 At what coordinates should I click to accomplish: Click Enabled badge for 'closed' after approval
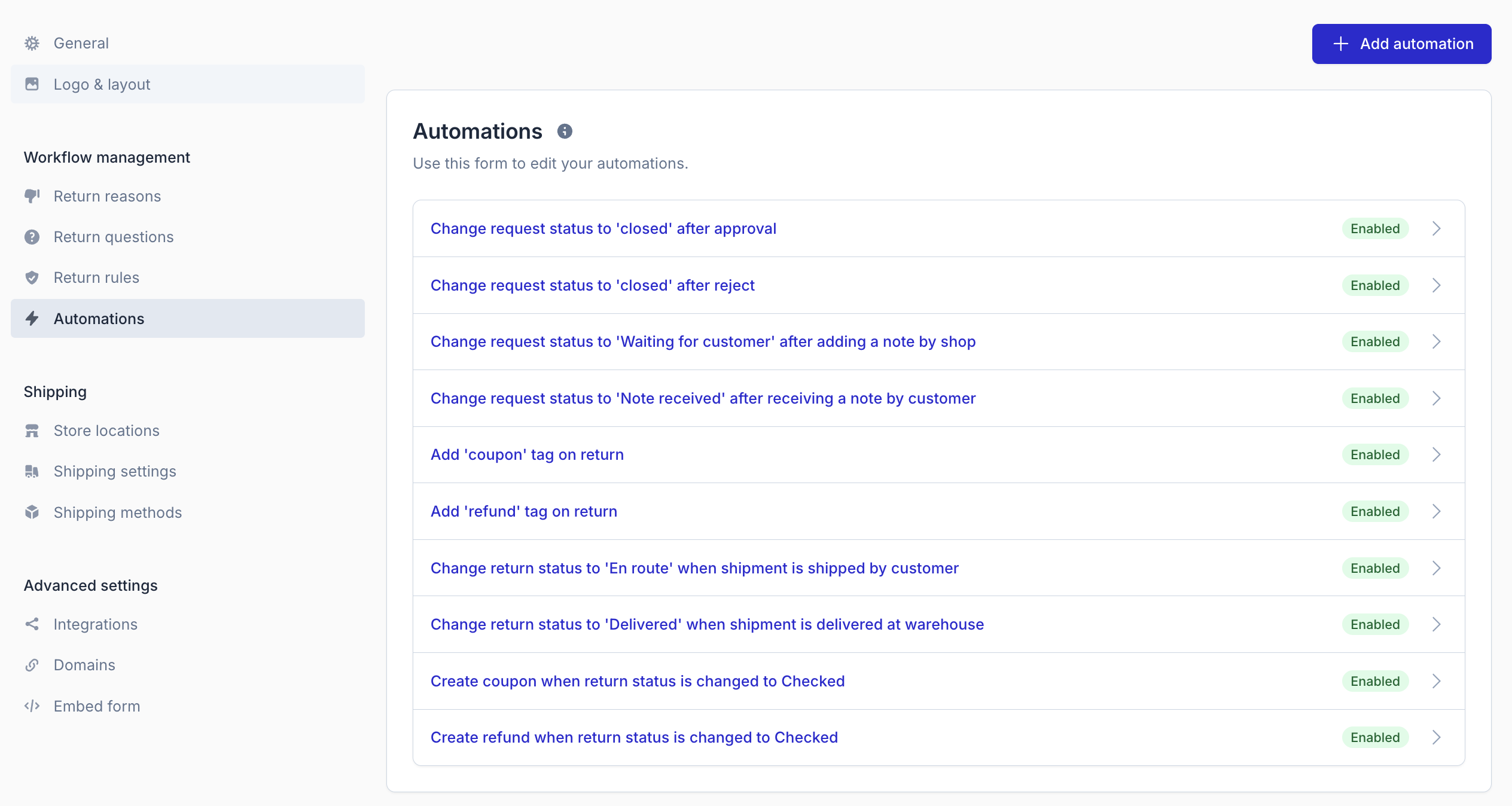point(1375,228)
